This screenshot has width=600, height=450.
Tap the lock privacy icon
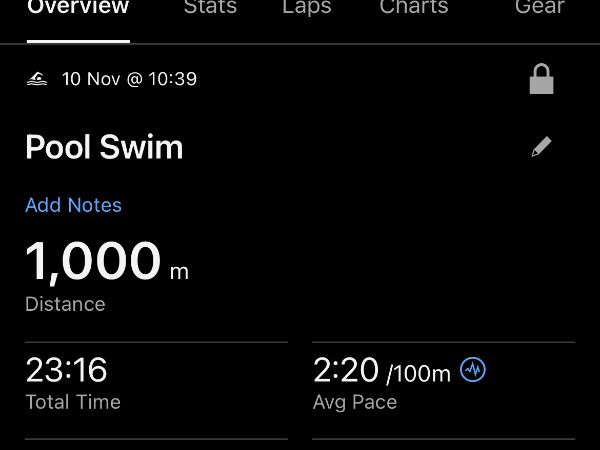click(x=541, y=80)
